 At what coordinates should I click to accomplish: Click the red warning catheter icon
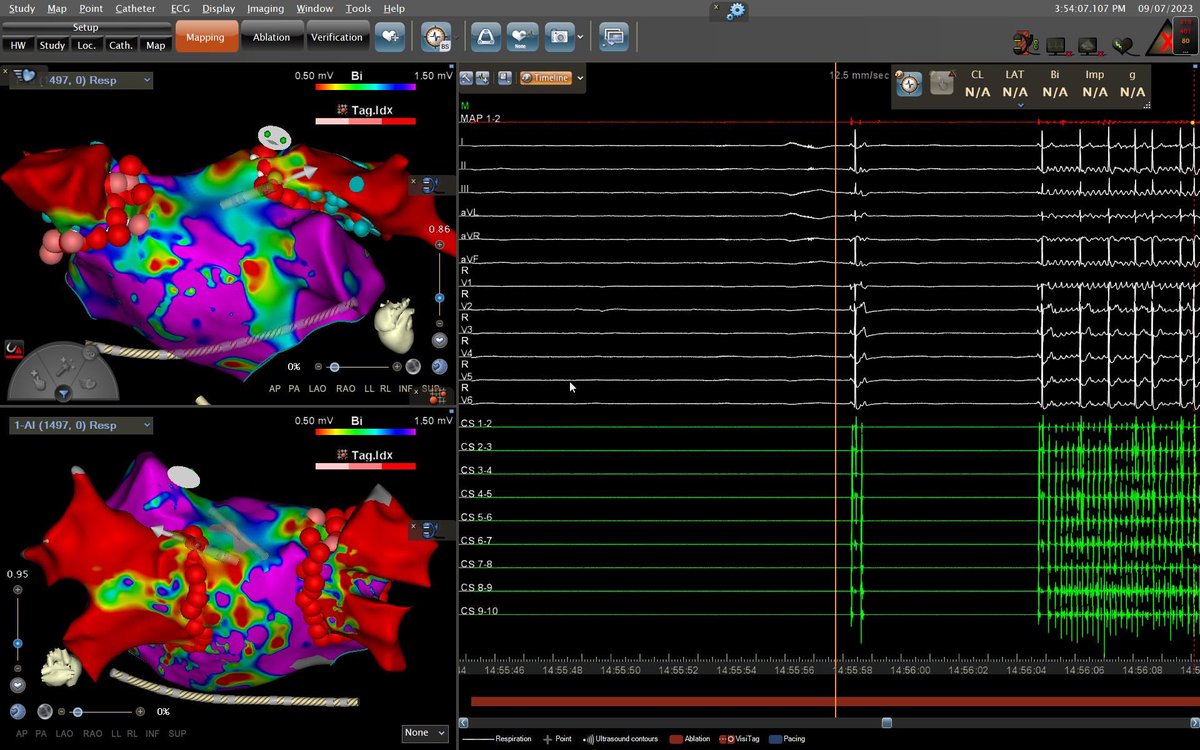click(x=14, y=349)
